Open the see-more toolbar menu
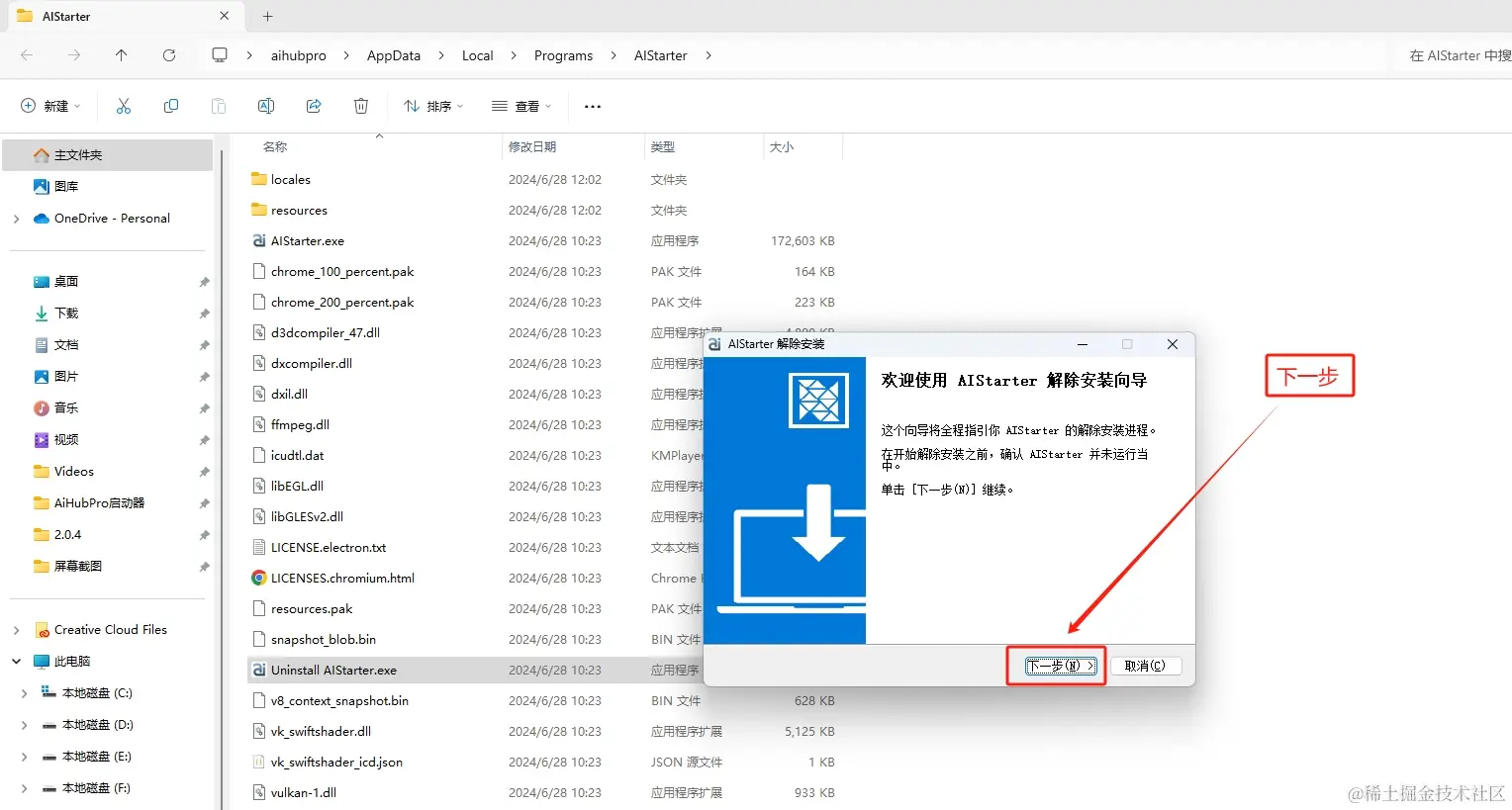Image resolution: width=1512 pixels, height=810 pixels. (x=592, y=106)
